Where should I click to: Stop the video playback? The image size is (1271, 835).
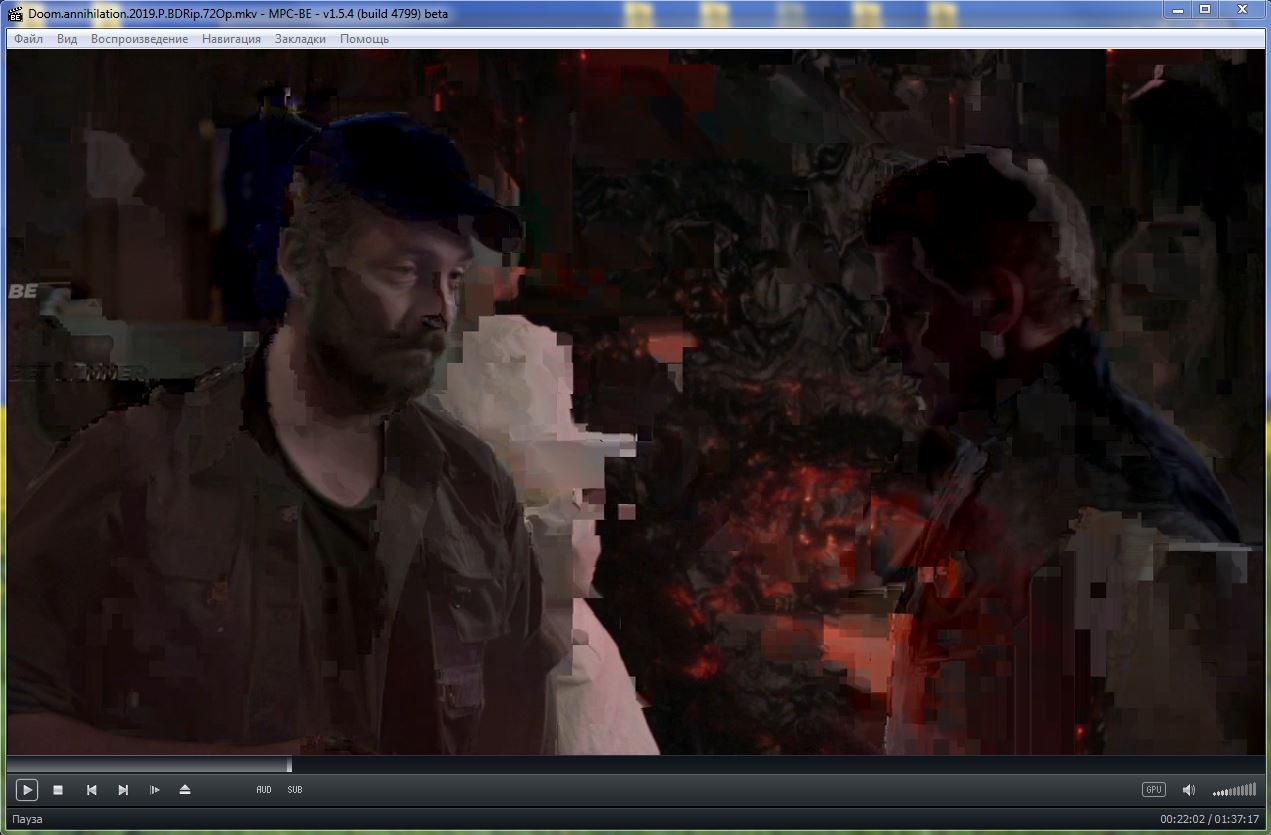[x=58, y=790]
